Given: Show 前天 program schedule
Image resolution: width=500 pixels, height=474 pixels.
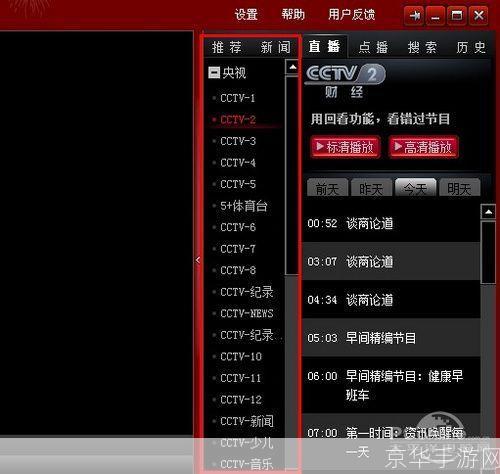Looking at the screenshot, I should click(x=328, y=188).
